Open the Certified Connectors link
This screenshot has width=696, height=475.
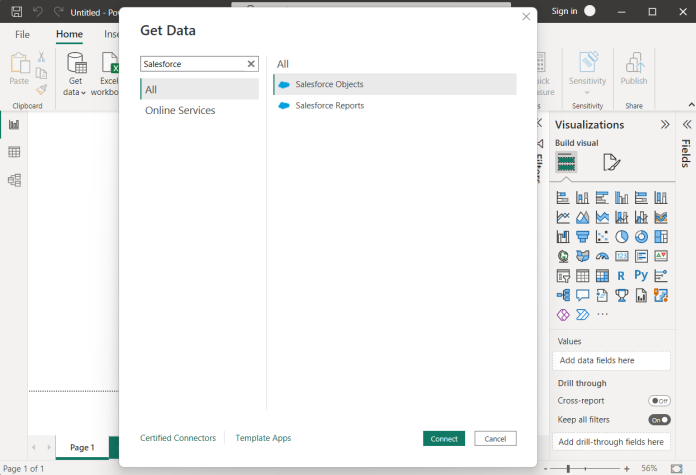tap(177, 438)
